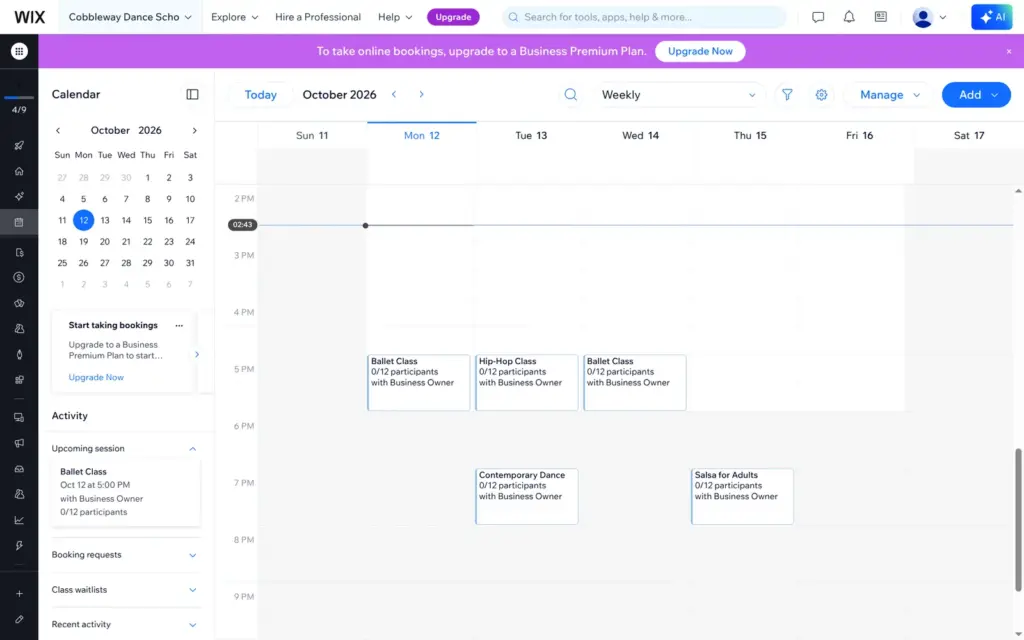This screenshot has width=1024, height=640.
Task: Select date 12 in mini calendar
Action: pyautogui.click(x=84, y=220)
